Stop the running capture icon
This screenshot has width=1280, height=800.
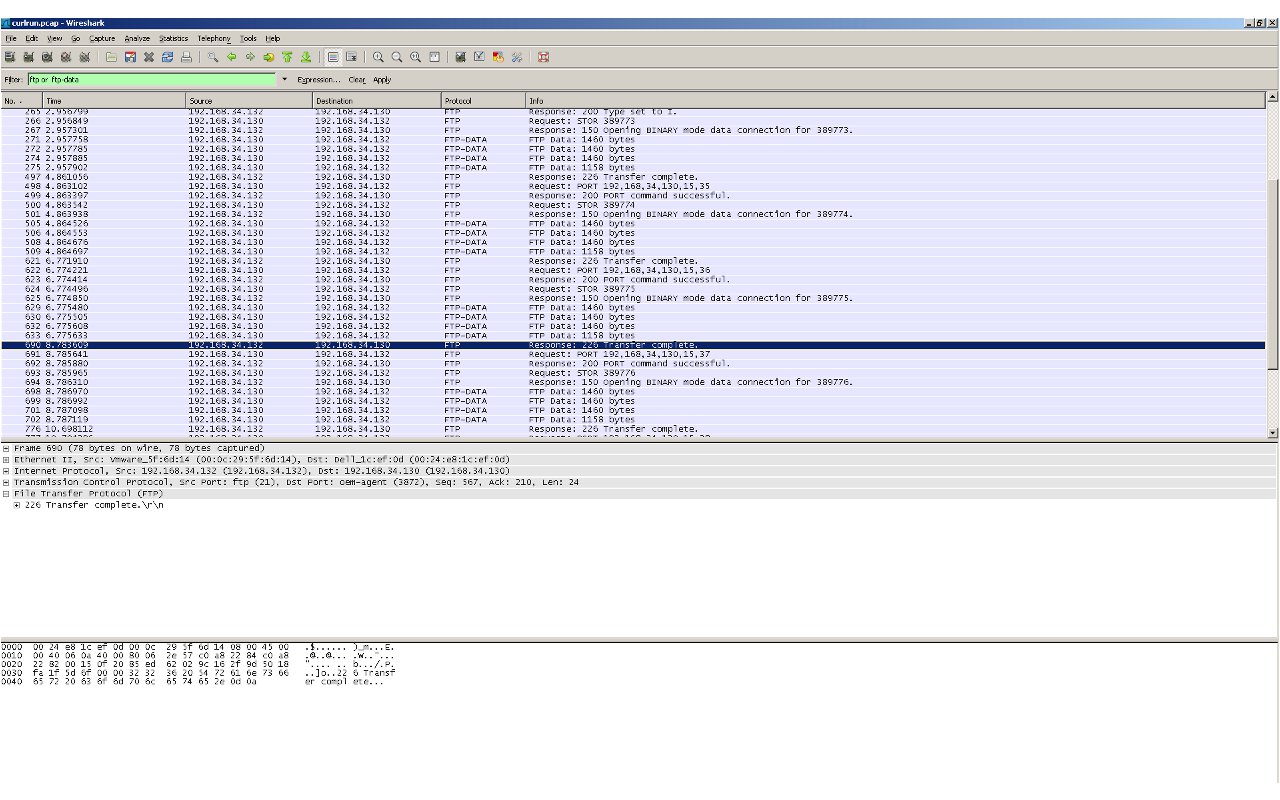coord(66,57)
